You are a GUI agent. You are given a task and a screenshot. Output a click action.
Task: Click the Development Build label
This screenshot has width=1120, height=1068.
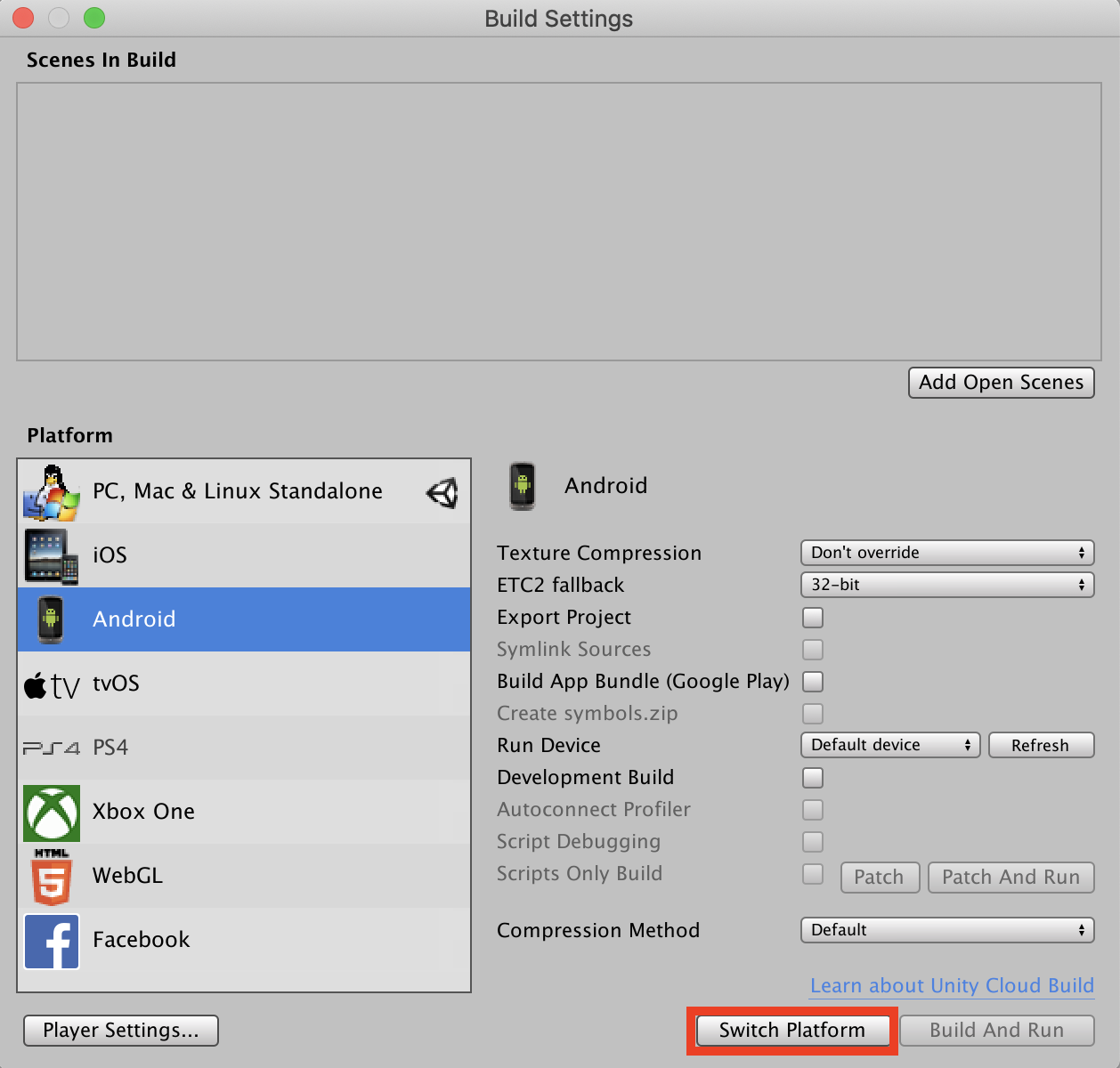point(586,777)
